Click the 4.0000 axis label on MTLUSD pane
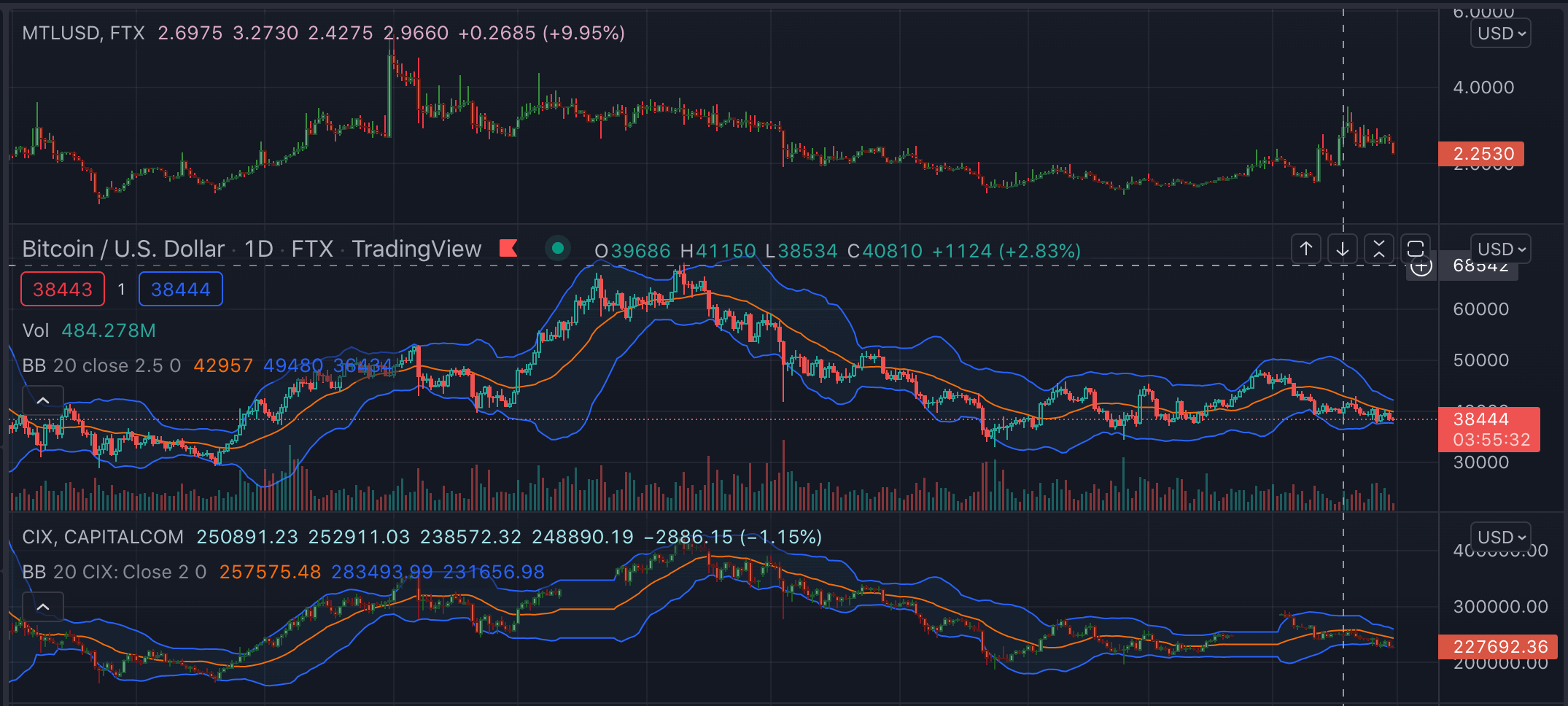The height and width of the screenshot is (706, 1568). (1483, 88)
